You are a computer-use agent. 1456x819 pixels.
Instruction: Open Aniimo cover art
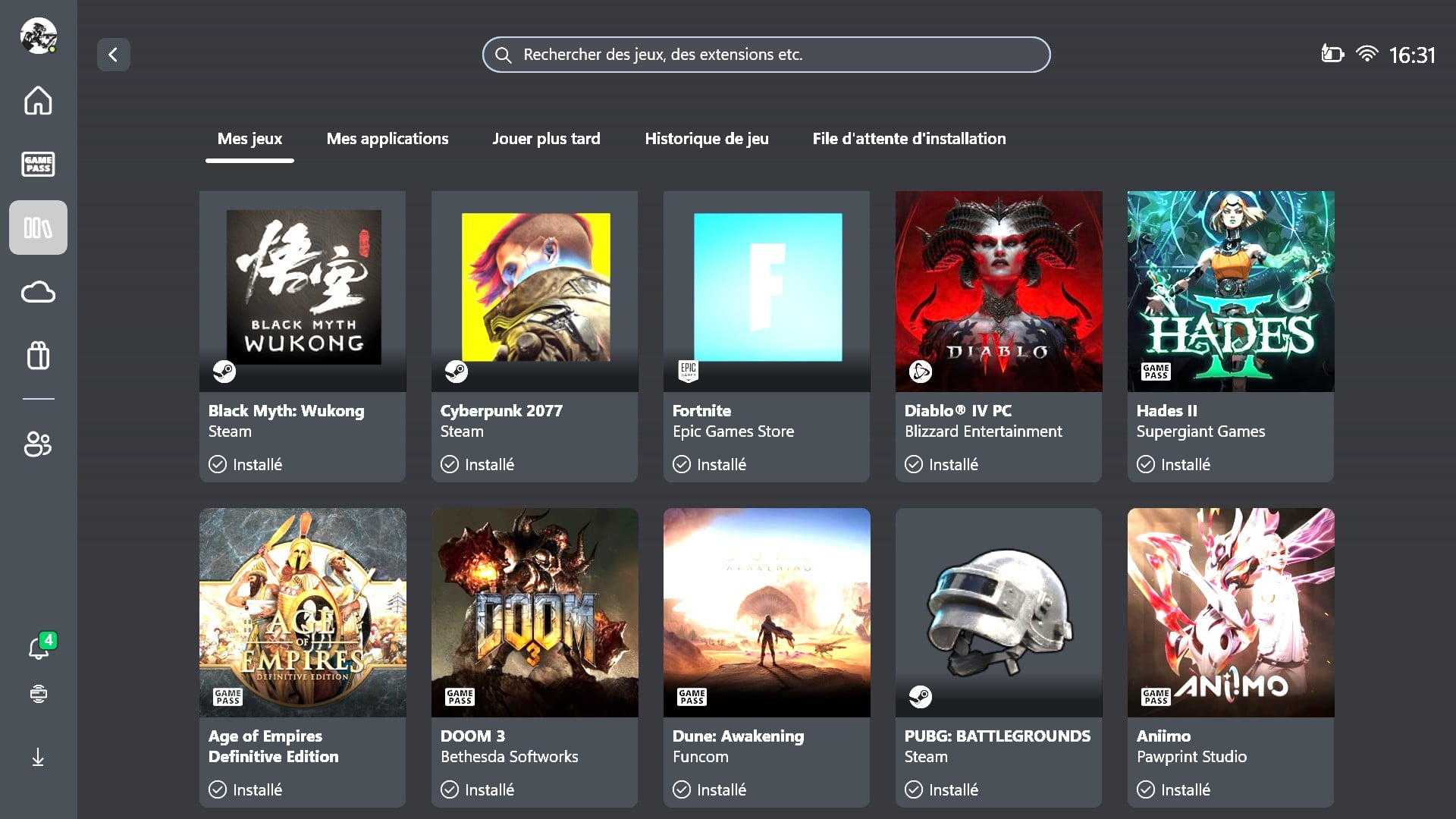(x=1231, y=613)
